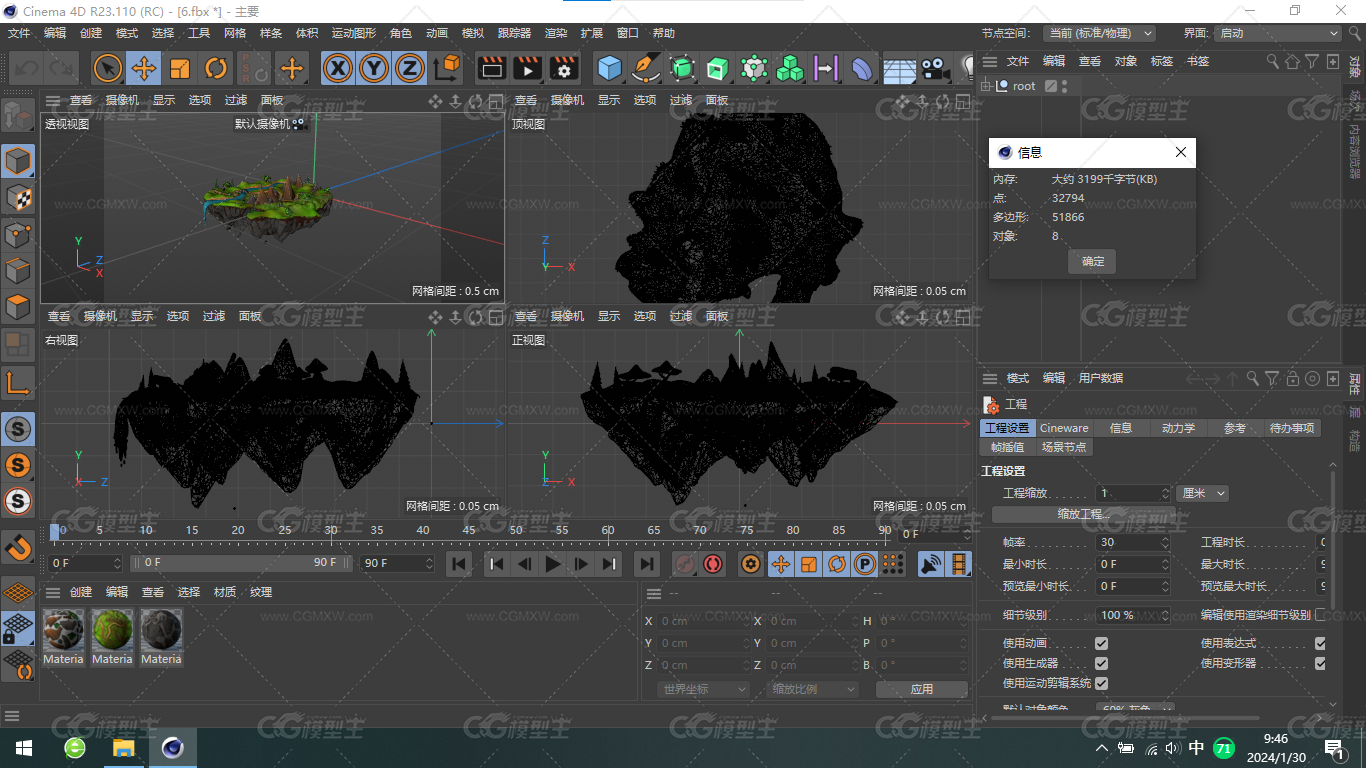This screenshot has height=768, width=1366.
Task: Toggle Z axis lock
Action: pyautogui.click(x=409, y=68)
